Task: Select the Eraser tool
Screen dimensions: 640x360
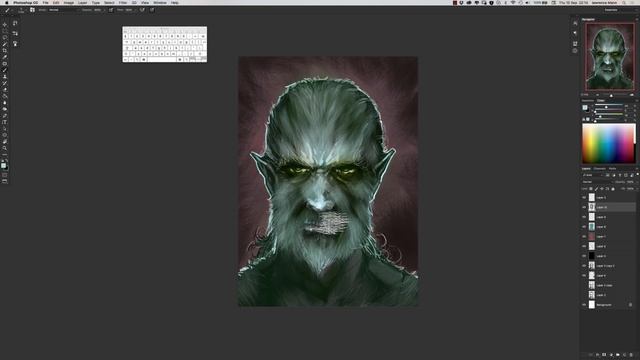Action: [x=5, y=90]
